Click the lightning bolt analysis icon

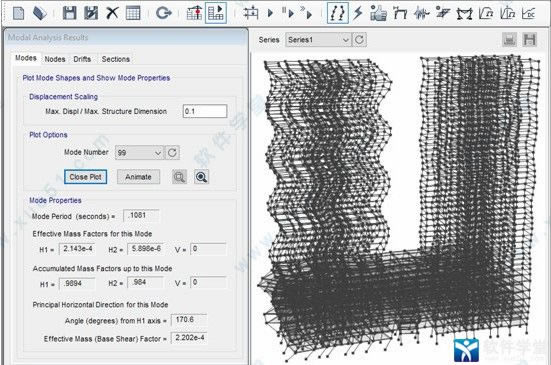click(358, 13)
